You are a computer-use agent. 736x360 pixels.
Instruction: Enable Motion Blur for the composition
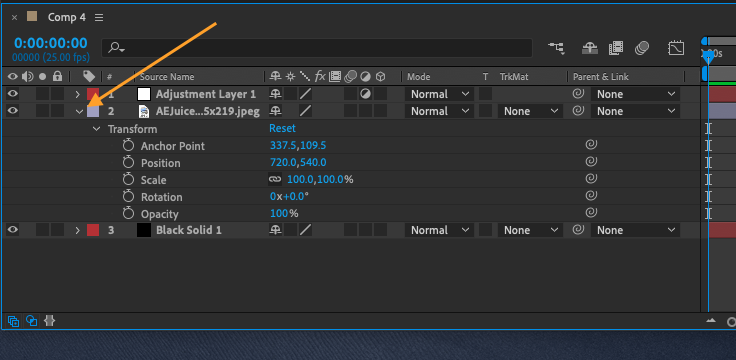click(642, 48)
